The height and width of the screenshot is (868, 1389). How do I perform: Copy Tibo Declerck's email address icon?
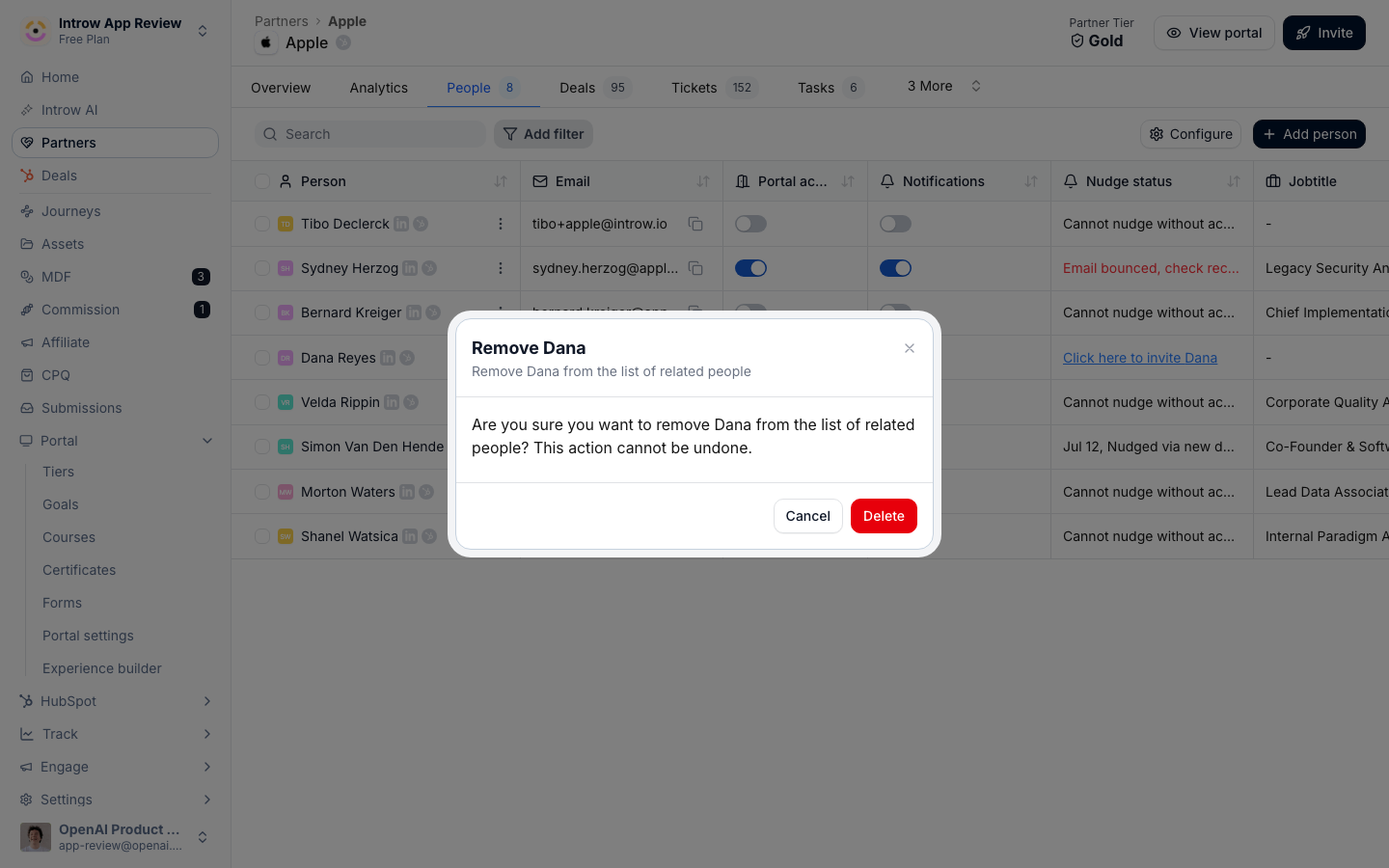[x=694, y=224]
